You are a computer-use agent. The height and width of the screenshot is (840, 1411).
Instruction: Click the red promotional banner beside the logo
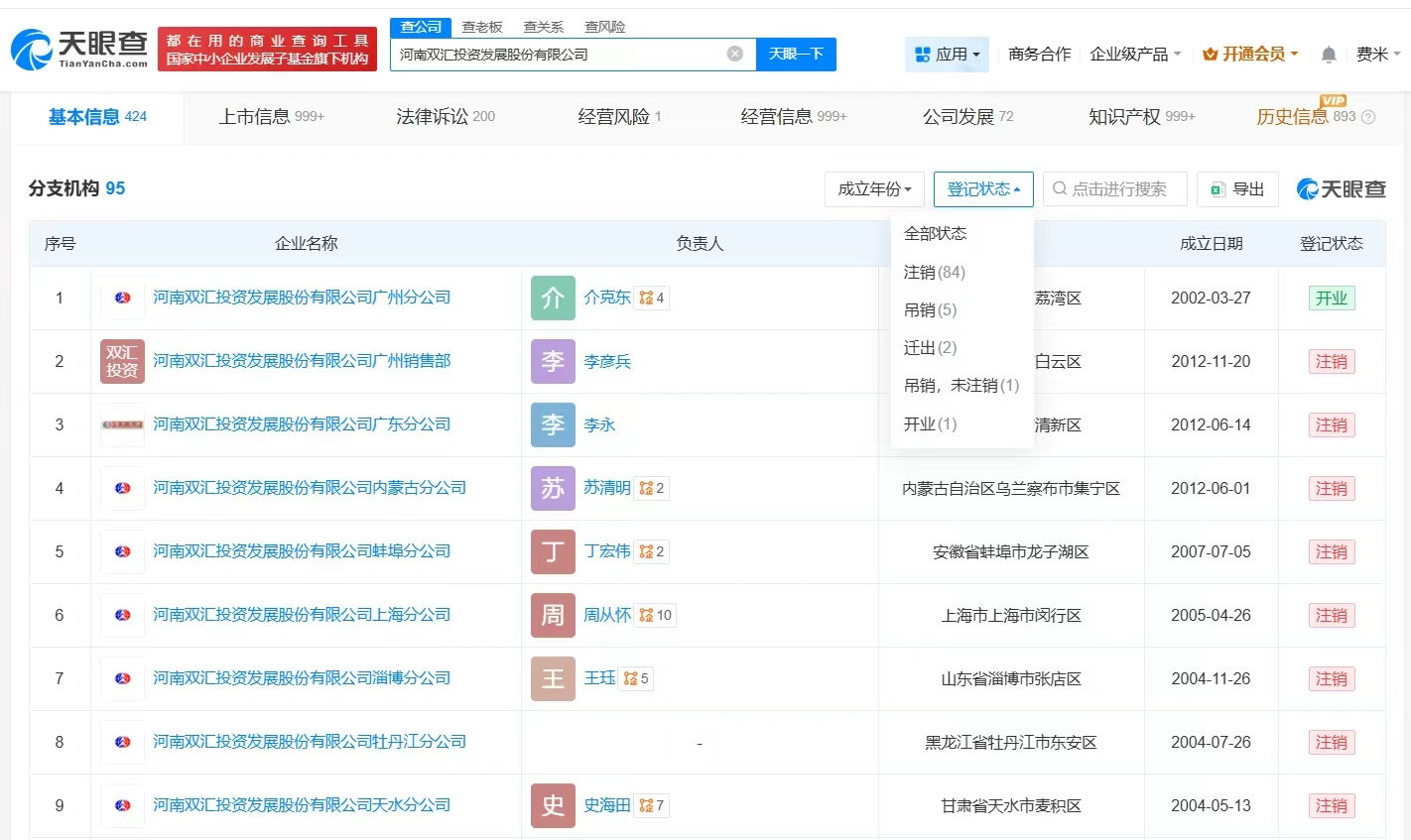(x=267, y=49)
